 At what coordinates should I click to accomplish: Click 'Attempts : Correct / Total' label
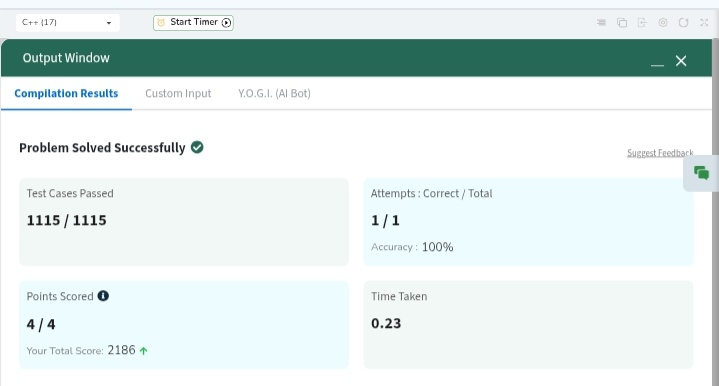pyautogui.click(x=431, y=193)
